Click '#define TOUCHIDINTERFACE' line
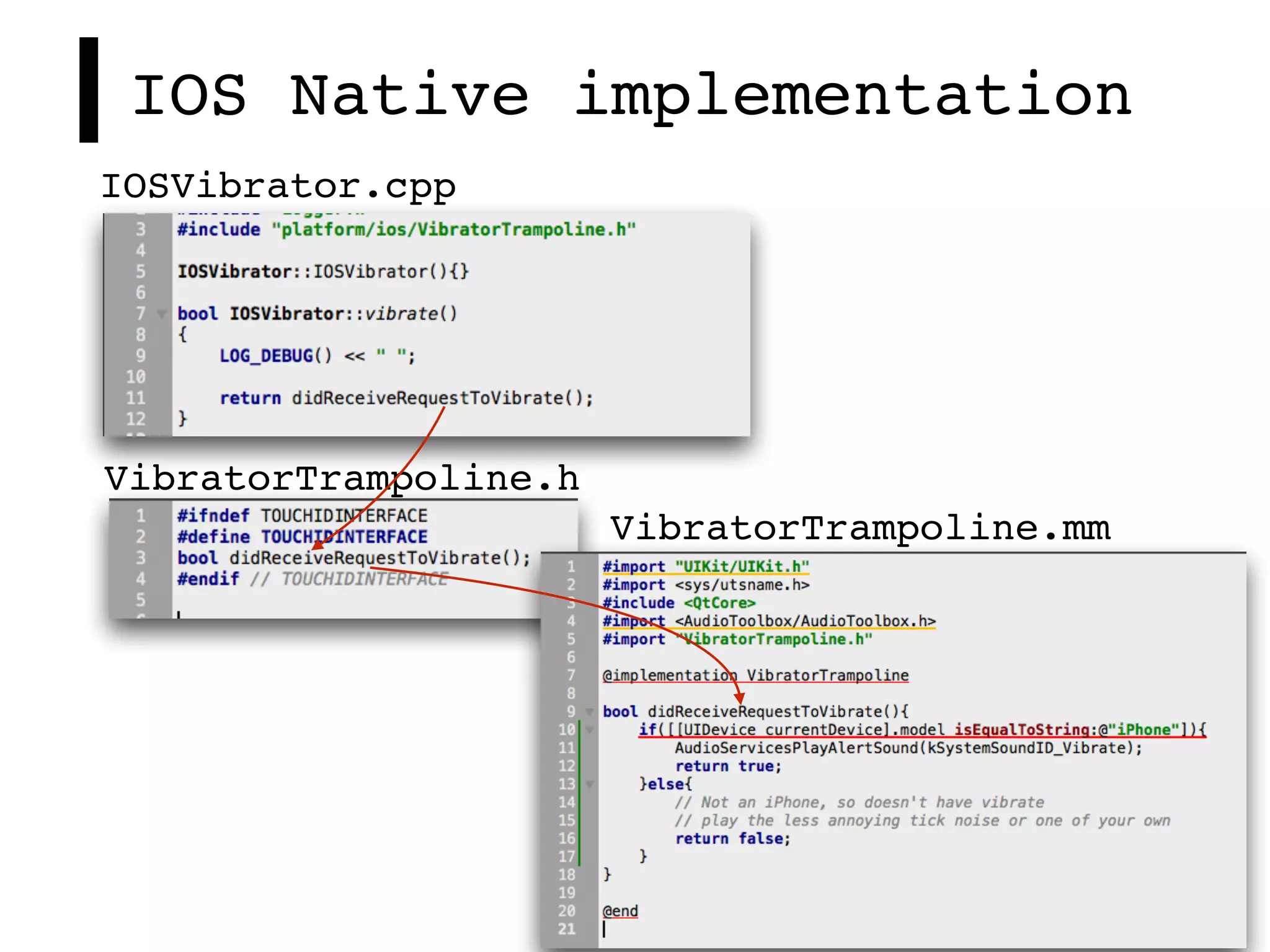The image size is (1270, 952). click(x=303, y=537)
